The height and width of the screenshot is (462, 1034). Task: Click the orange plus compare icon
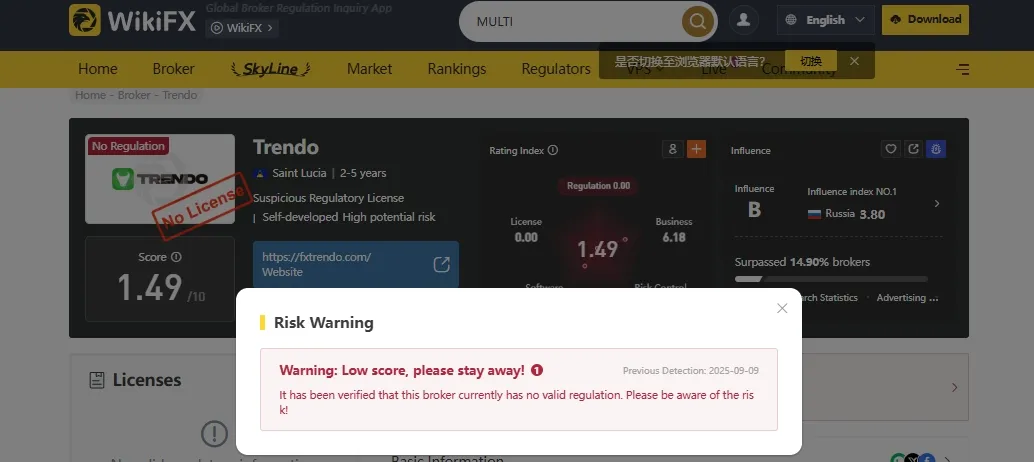pos(696,149)
